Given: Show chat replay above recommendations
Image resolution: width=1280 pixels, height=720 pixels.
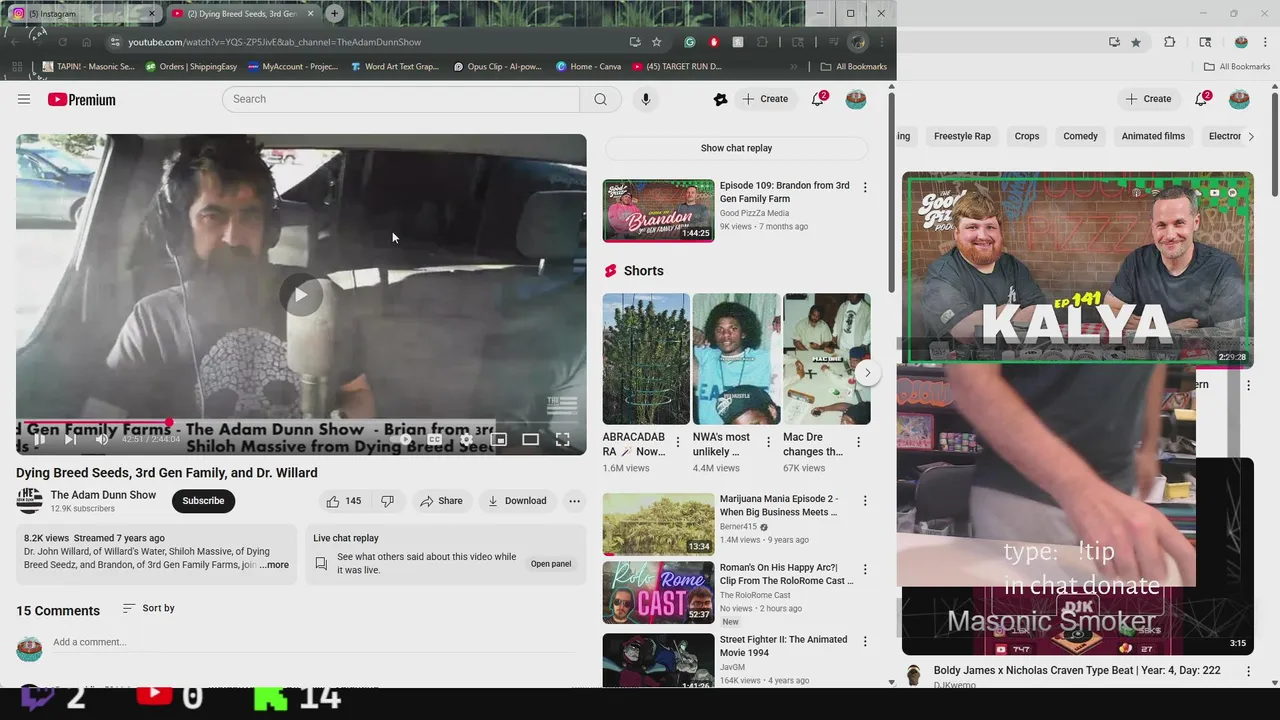Looking at the screenshot, I should (736, 148).
